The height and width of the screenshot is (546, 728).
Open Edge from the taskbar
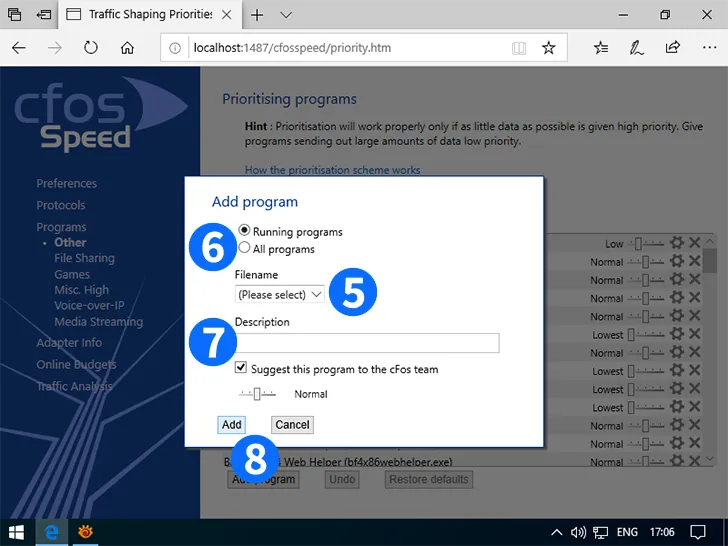(x=52, y=532)
